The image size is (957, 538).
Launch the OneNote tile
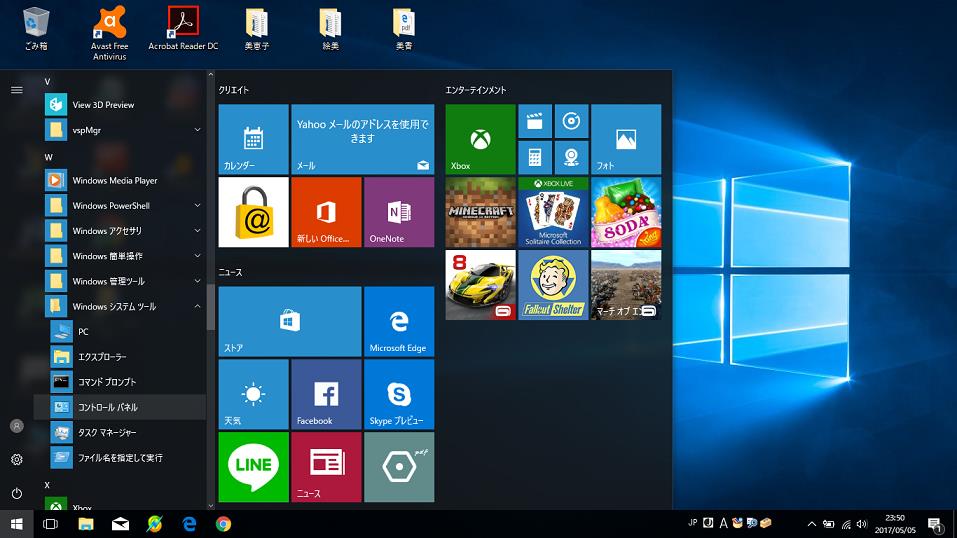[x=399, y=212]
